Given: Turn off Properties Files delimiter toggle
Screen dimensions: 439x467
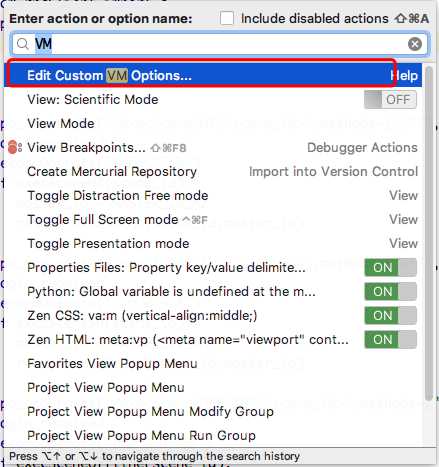Looking at the screenshot, I should (x=390, y=267).
